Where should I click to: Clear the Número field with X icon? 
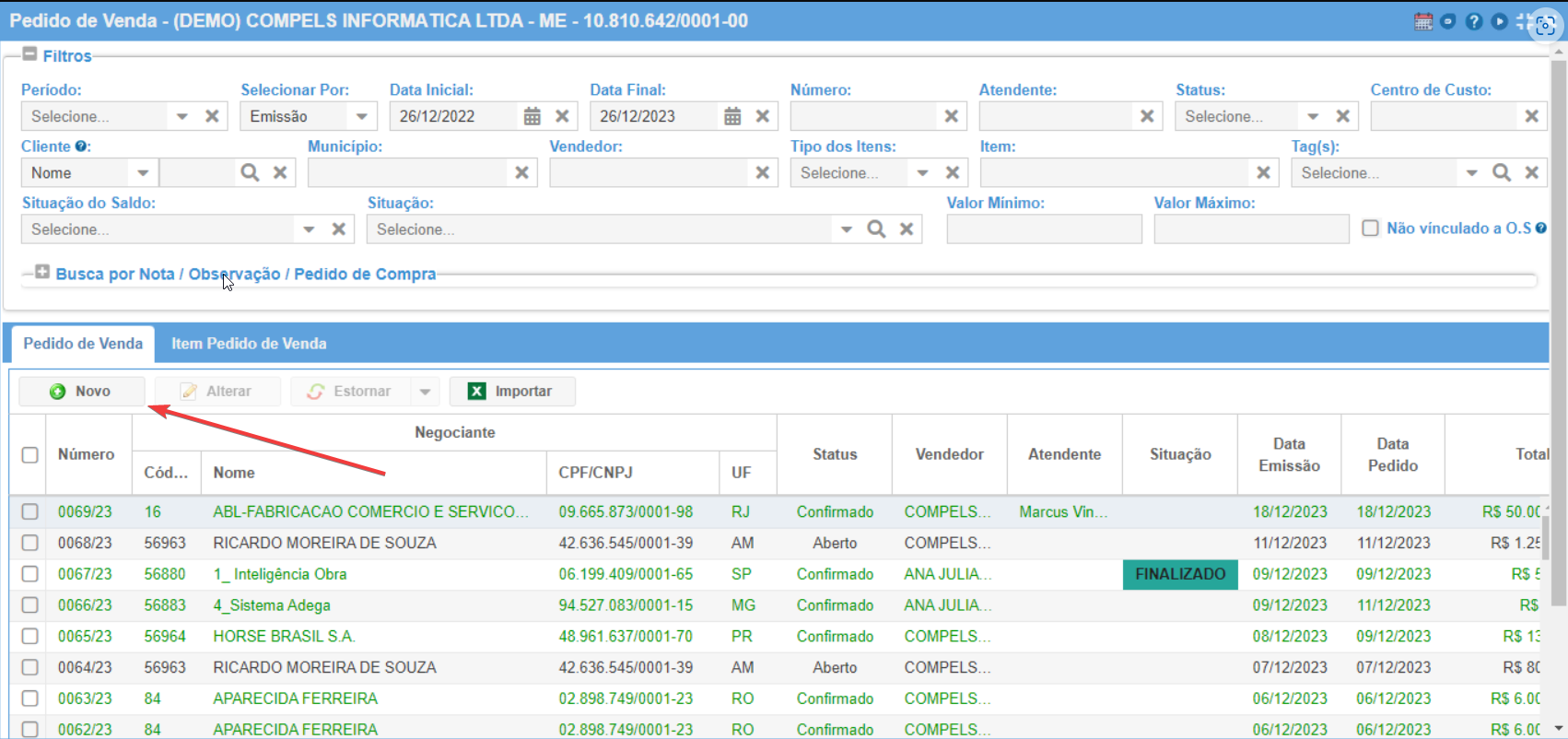tap(952, 116)
